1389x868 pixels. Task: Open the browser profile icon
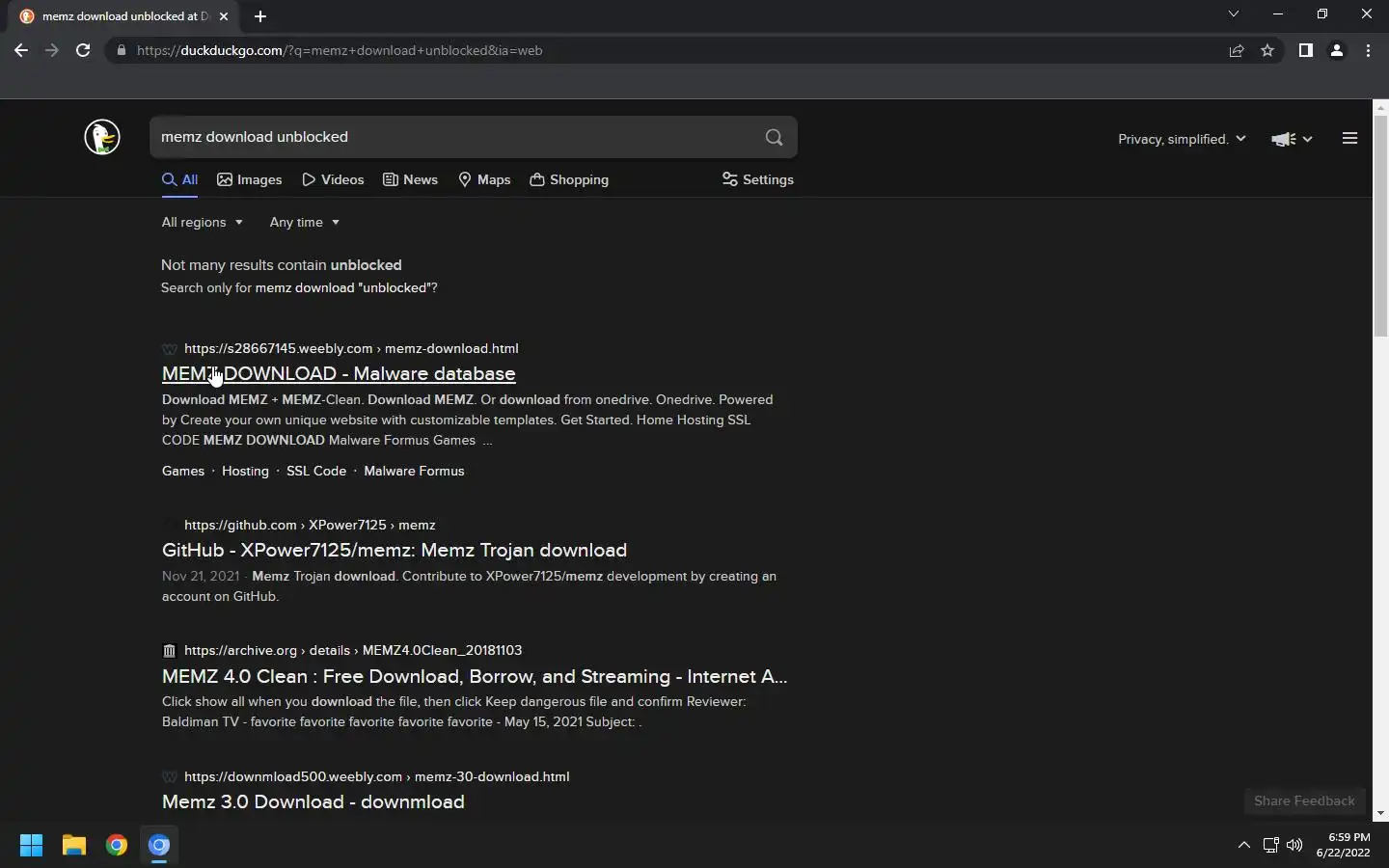pyautogui.click(x=1337, y=50)
